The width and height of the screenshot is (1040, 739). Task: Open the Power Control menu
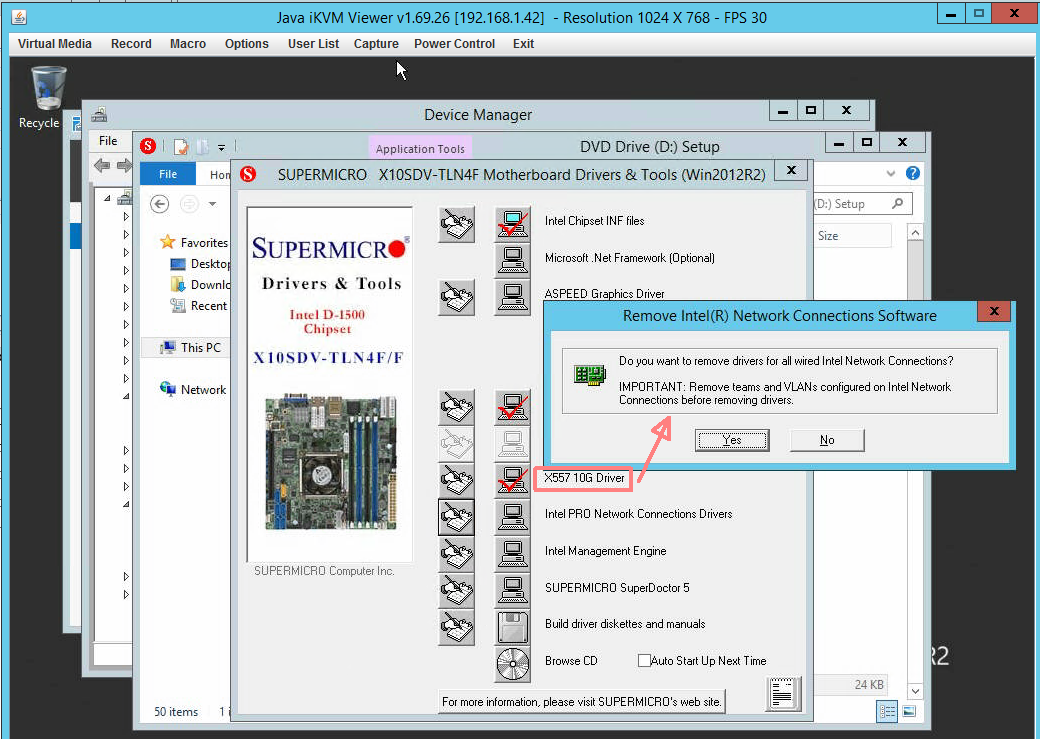point(454,44)
